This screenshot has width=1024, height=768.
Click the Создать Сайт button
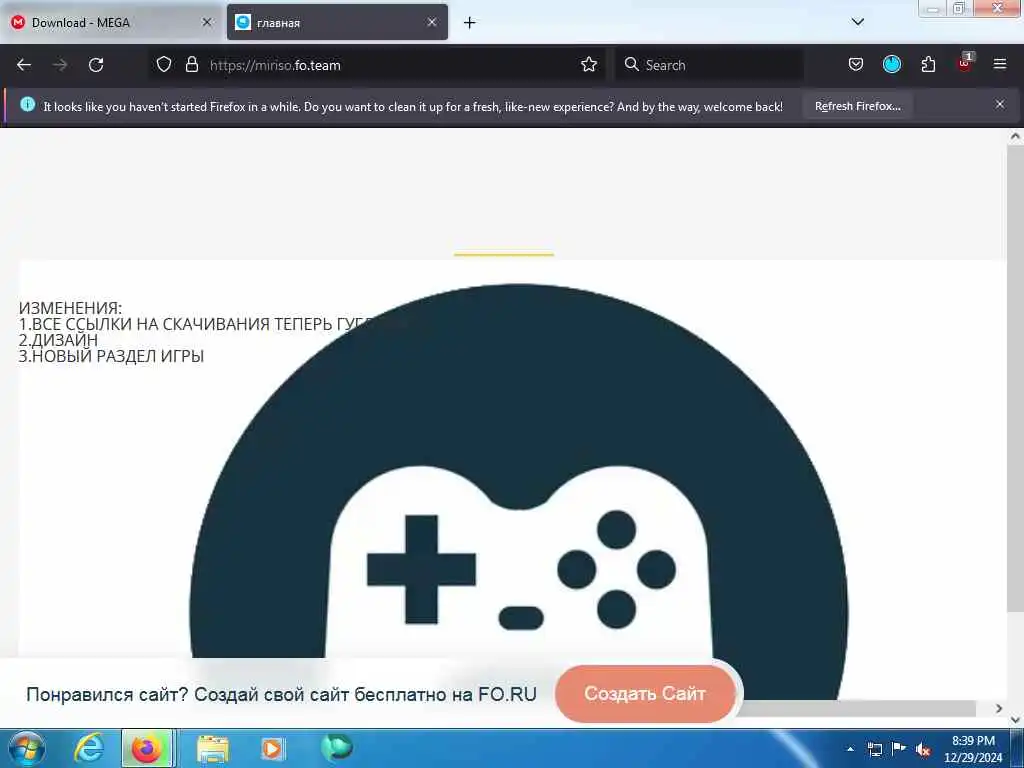(645, 694)
